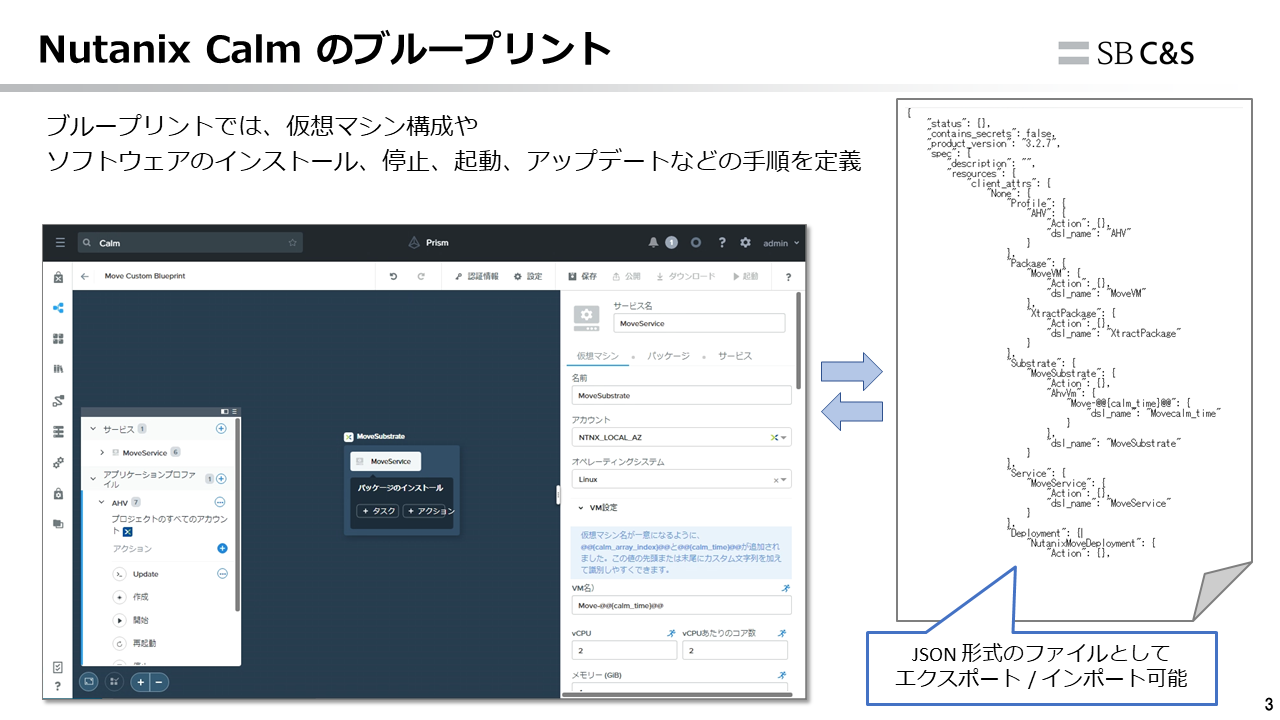Click the サービス名 field with MoveService
This screenshot has height=720, width=1280.
(x=700, y=323)
